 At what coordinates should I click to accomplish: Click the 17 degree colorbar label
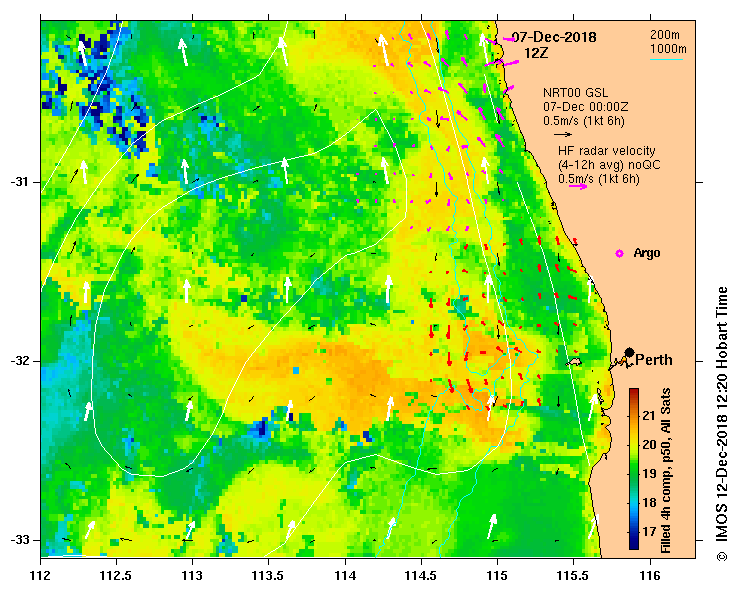point(649,532)
